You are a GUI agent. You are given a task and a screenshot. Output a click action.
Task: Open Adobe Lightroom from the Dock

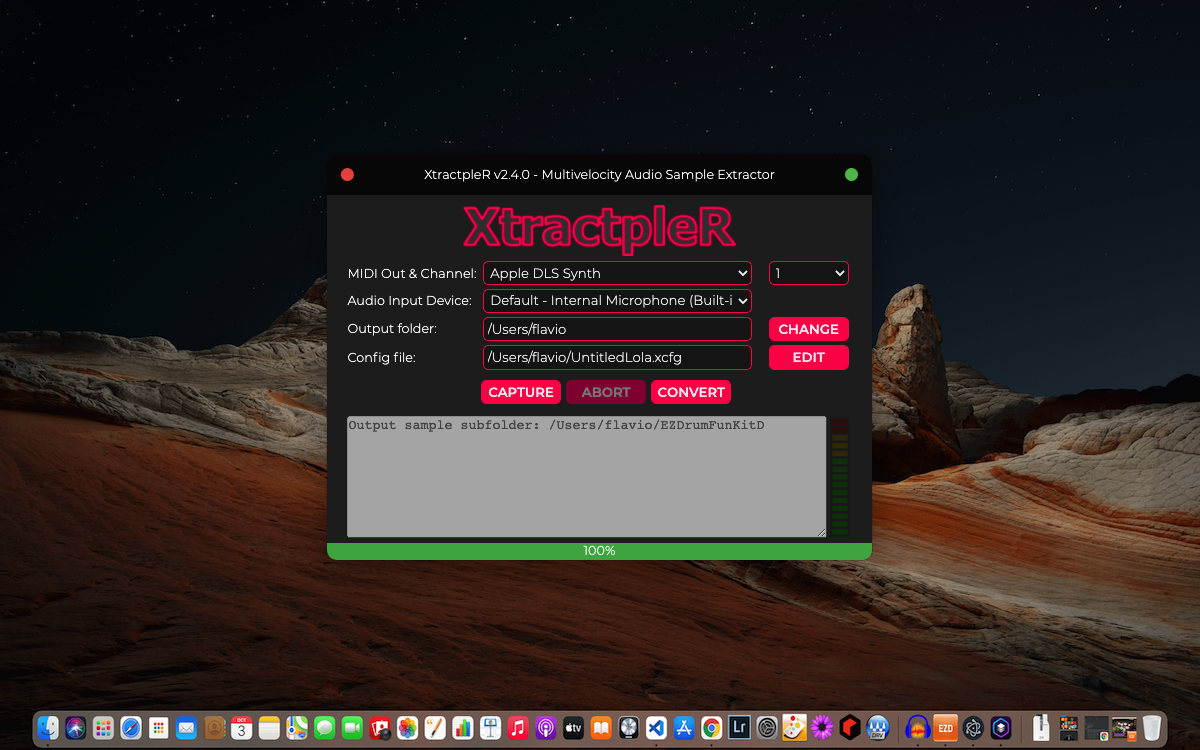(739, 728)
